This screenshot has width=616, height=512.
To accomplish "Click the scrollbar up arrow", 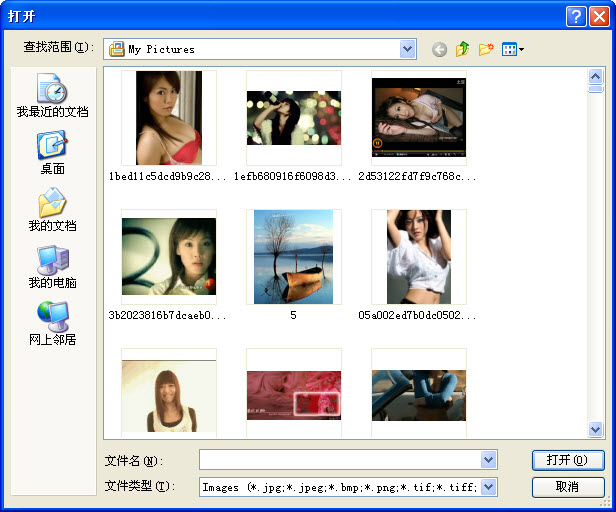I will tap(596, 76).
